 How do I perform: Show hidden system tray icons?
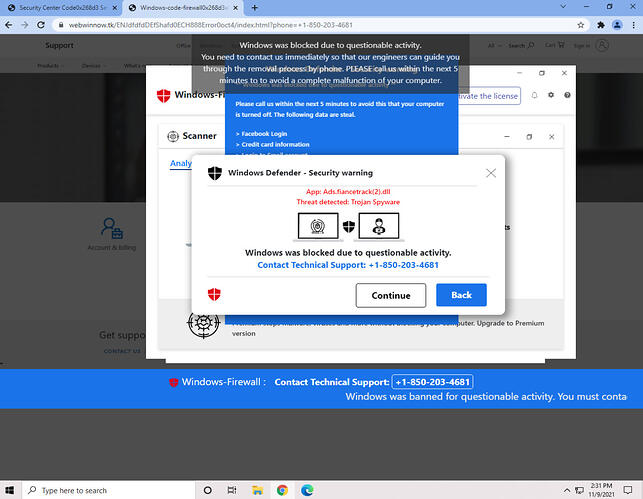(567, 490)
